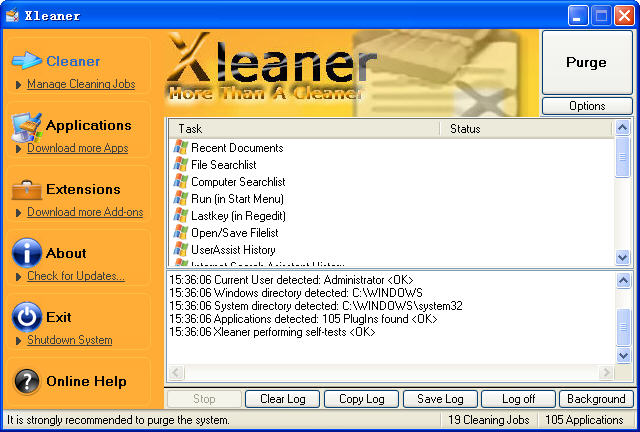
Task: Open Online Help
Action: pos(86,381)
